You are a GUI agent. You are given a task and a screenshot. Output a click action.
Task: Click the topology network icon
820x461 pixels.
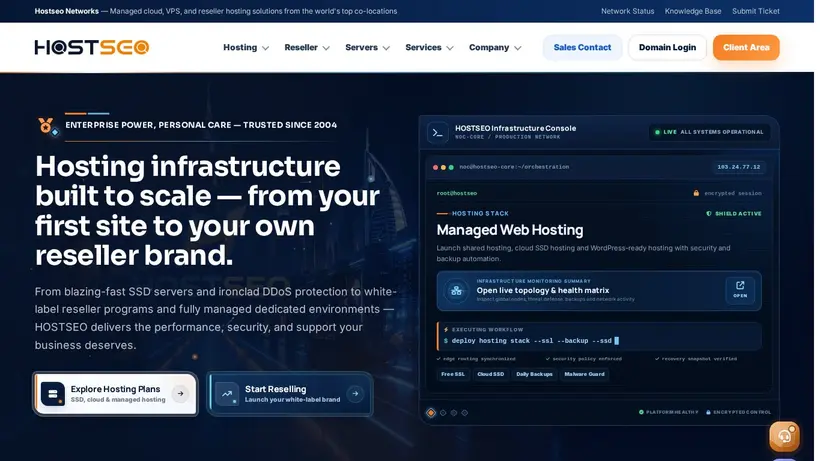pos(456,291)
